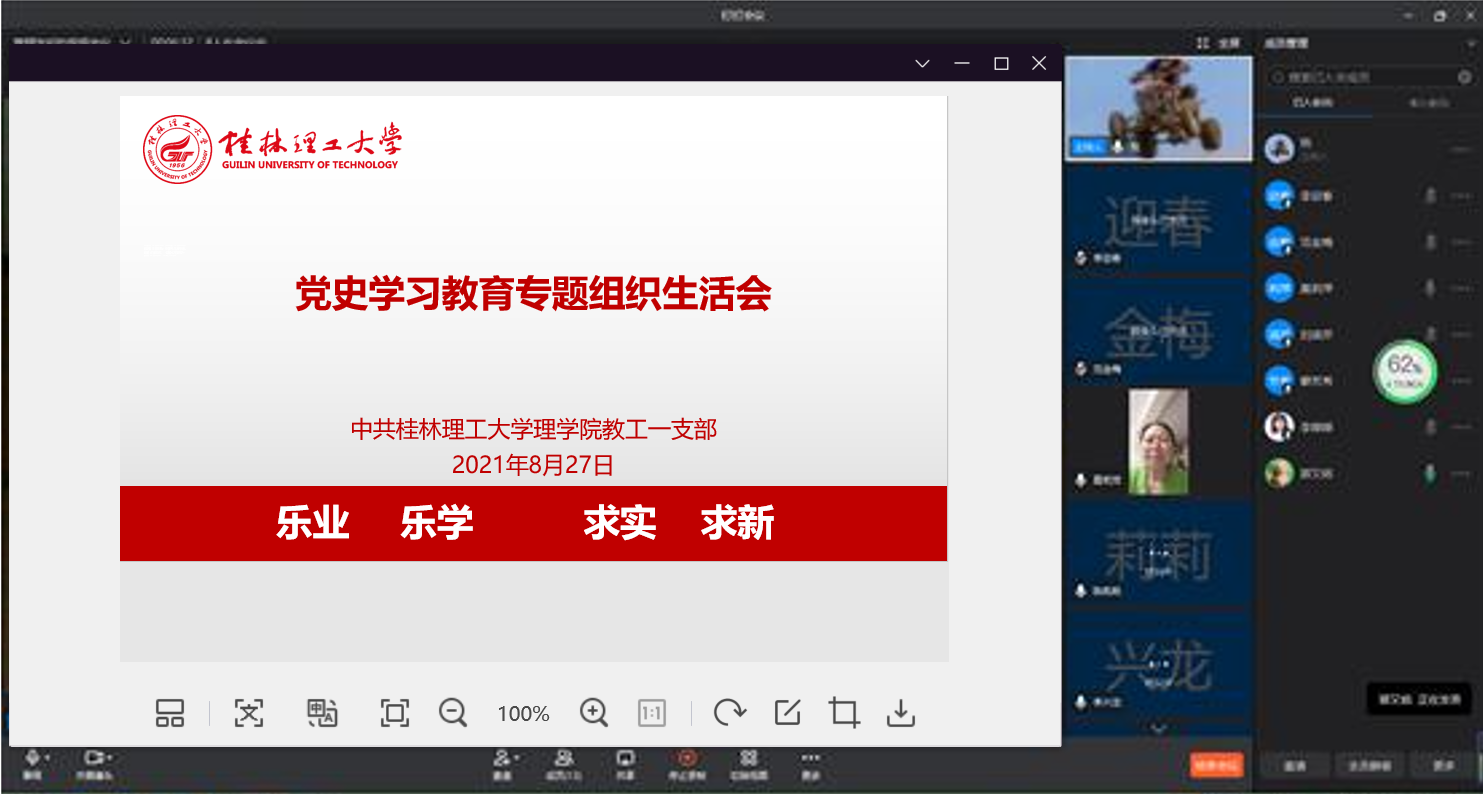Click the orange end meeting button
This screenshot has width=1483, height=794.
click(x=1216, y=765)
